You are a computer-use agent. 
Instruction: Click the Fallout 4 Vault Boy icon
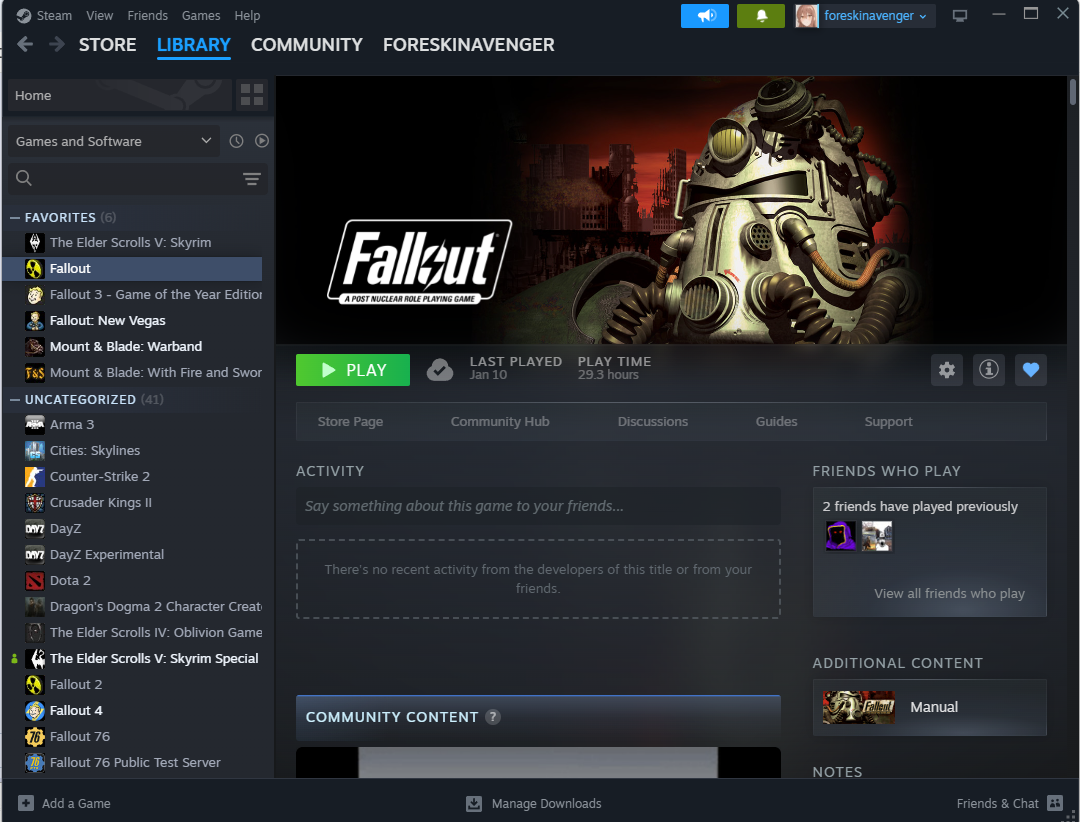coord(34,710)
